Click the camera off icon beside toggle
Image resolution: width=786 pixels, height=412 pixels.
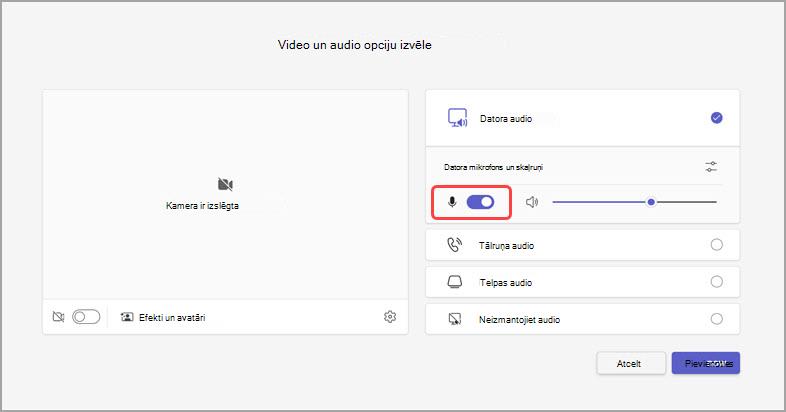coord(59,317)
